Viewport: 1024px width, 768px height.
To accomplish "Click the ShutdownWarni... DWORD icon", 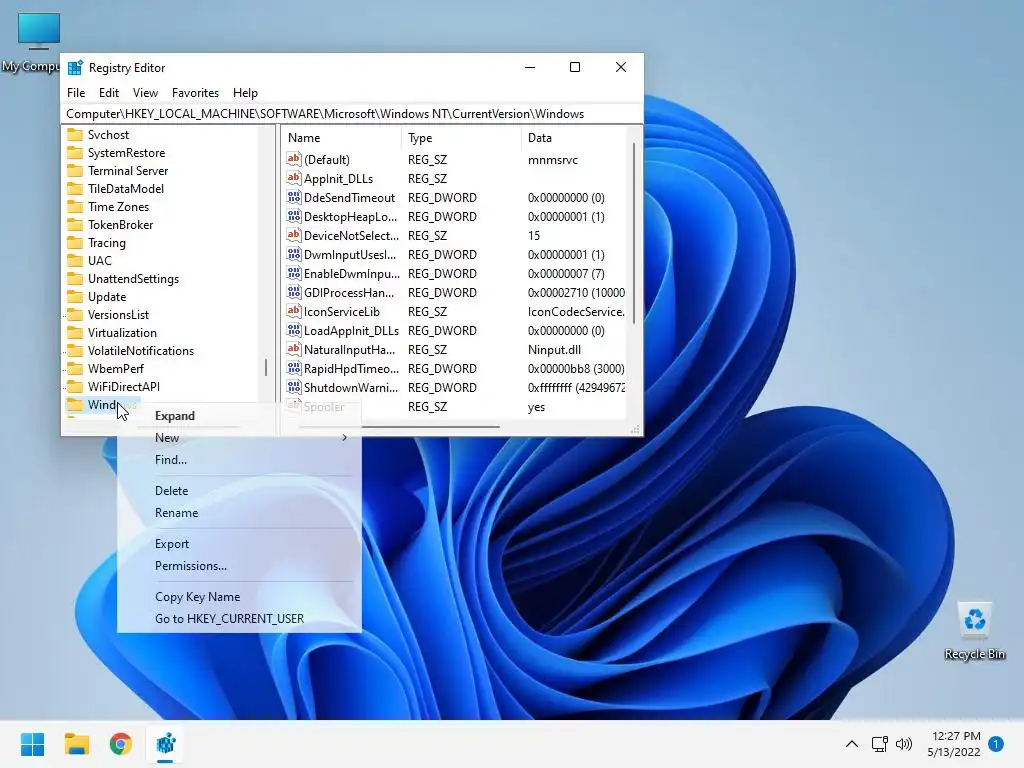I will tap(294, 387).
